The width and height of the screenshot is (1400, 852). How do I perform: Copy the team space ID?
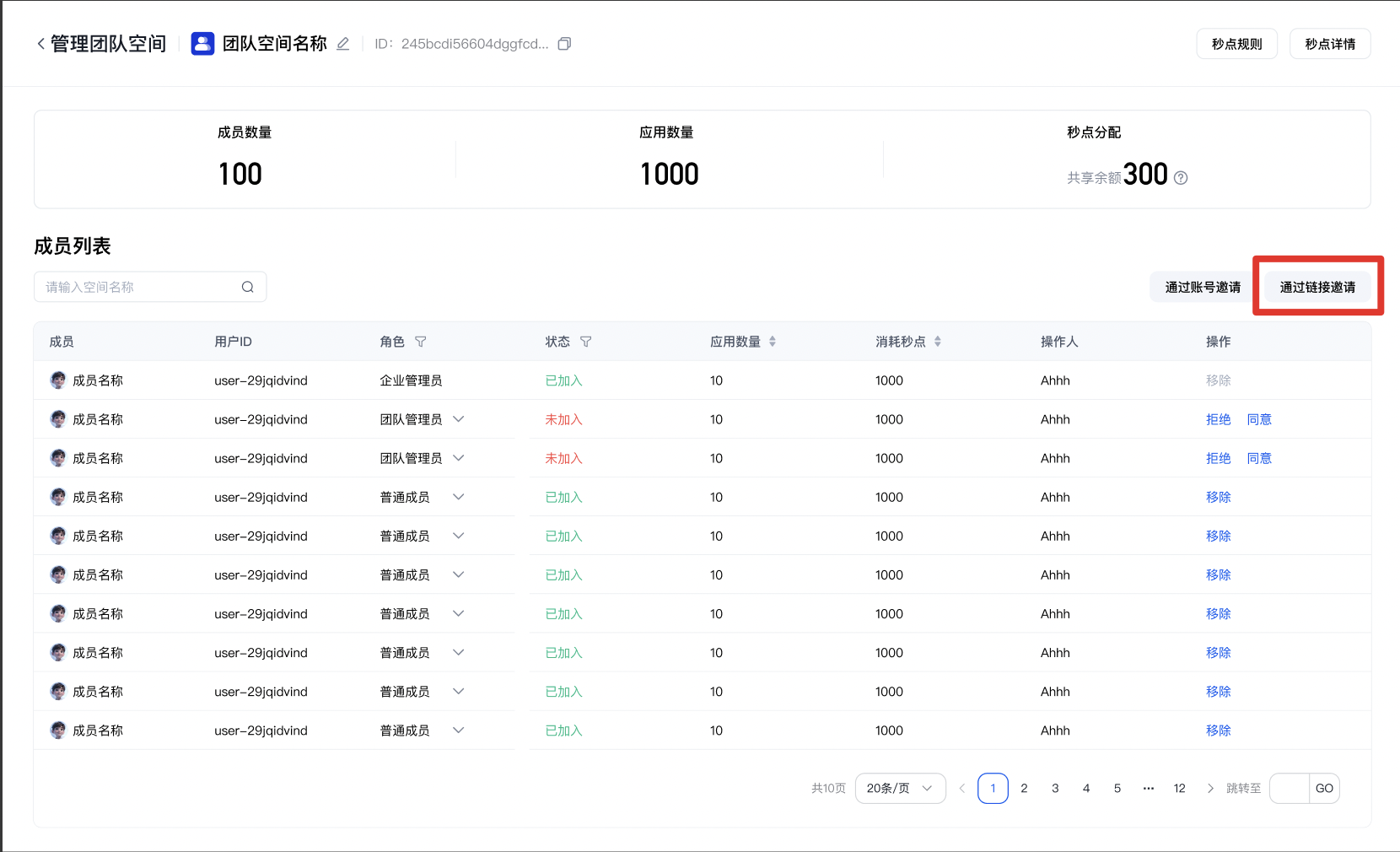click(x=564, y=44)
